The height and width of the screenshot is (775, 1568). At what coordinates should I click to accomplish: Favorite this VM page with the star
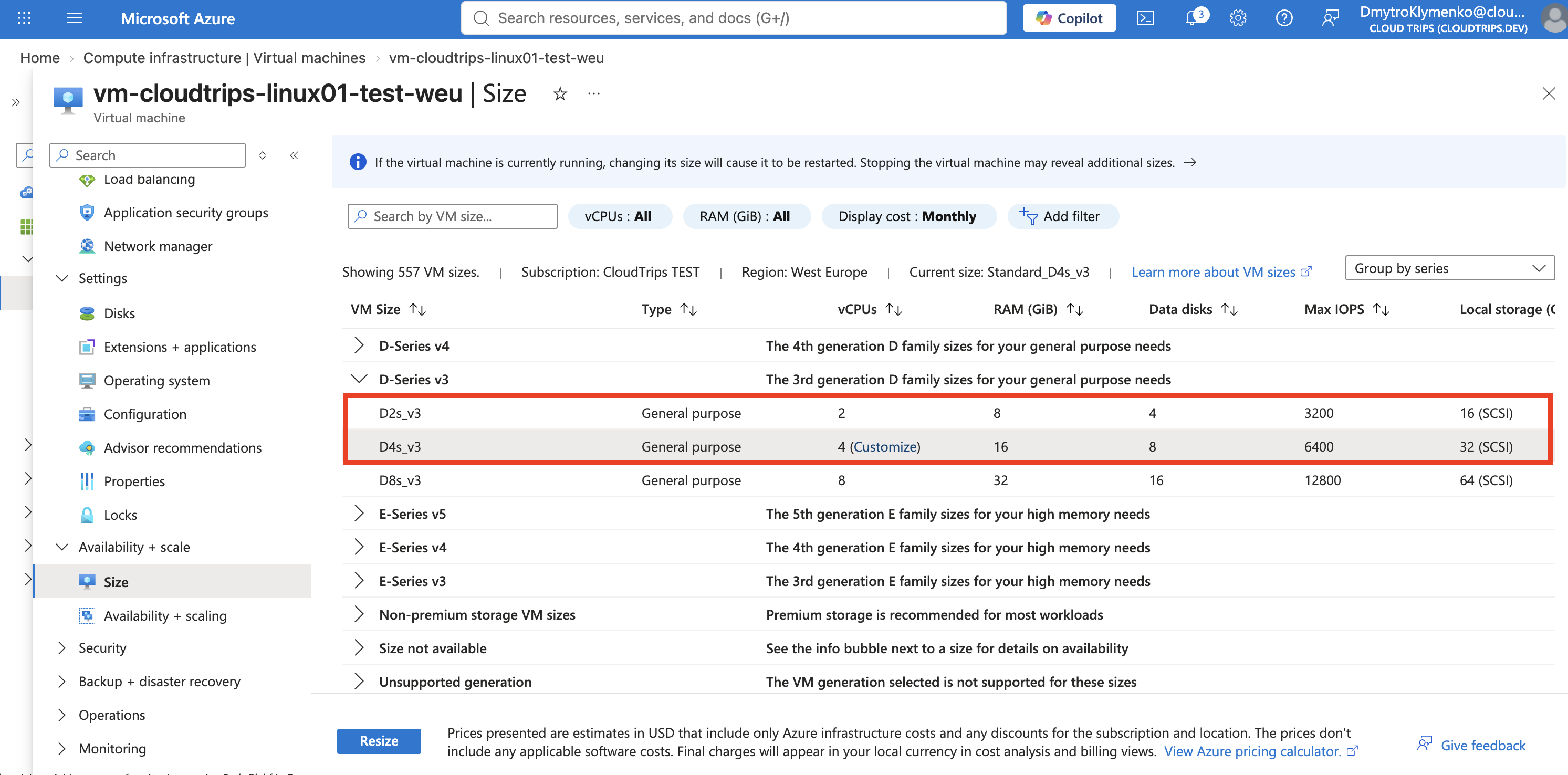click(x=560, y=94)
